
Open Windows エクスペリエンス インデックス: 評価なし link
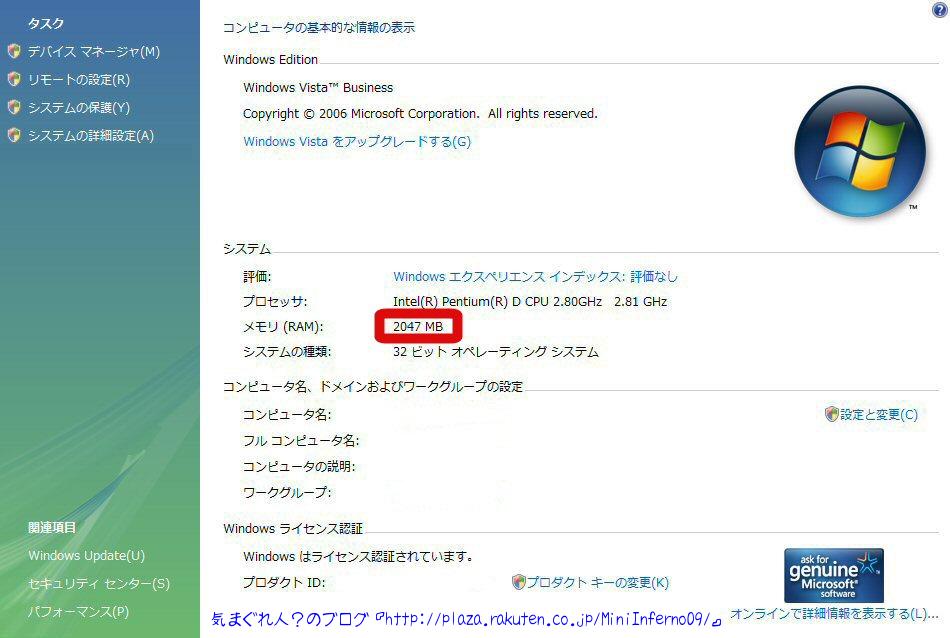[x=536, y=276]
